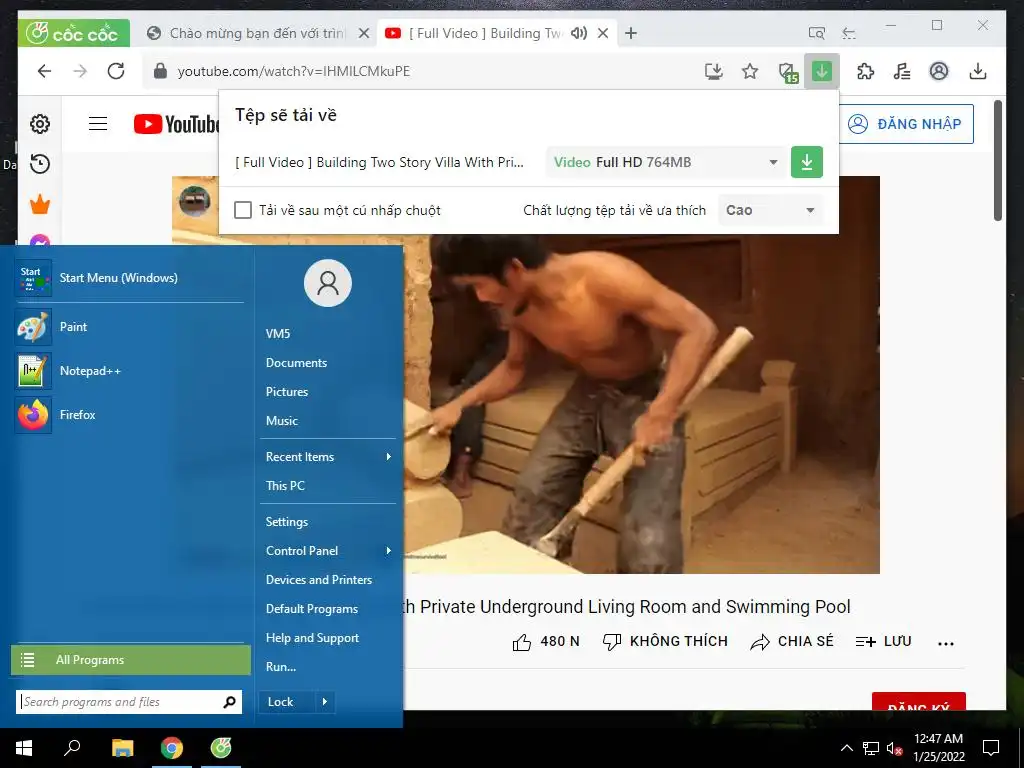Open browser downloads tray icon
Viewport: 1024px width, 768px height.
(x=978, y=71)
